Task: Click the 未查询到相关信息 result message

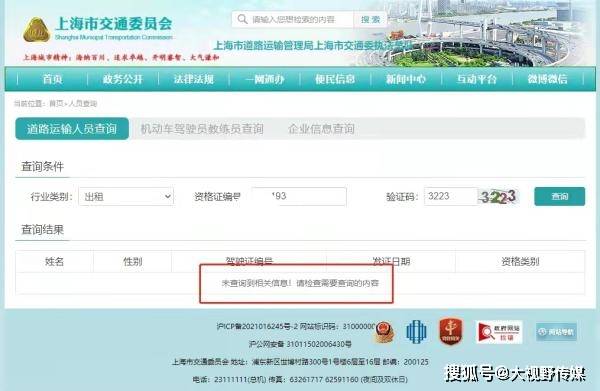Action: [x=300, y=283]
